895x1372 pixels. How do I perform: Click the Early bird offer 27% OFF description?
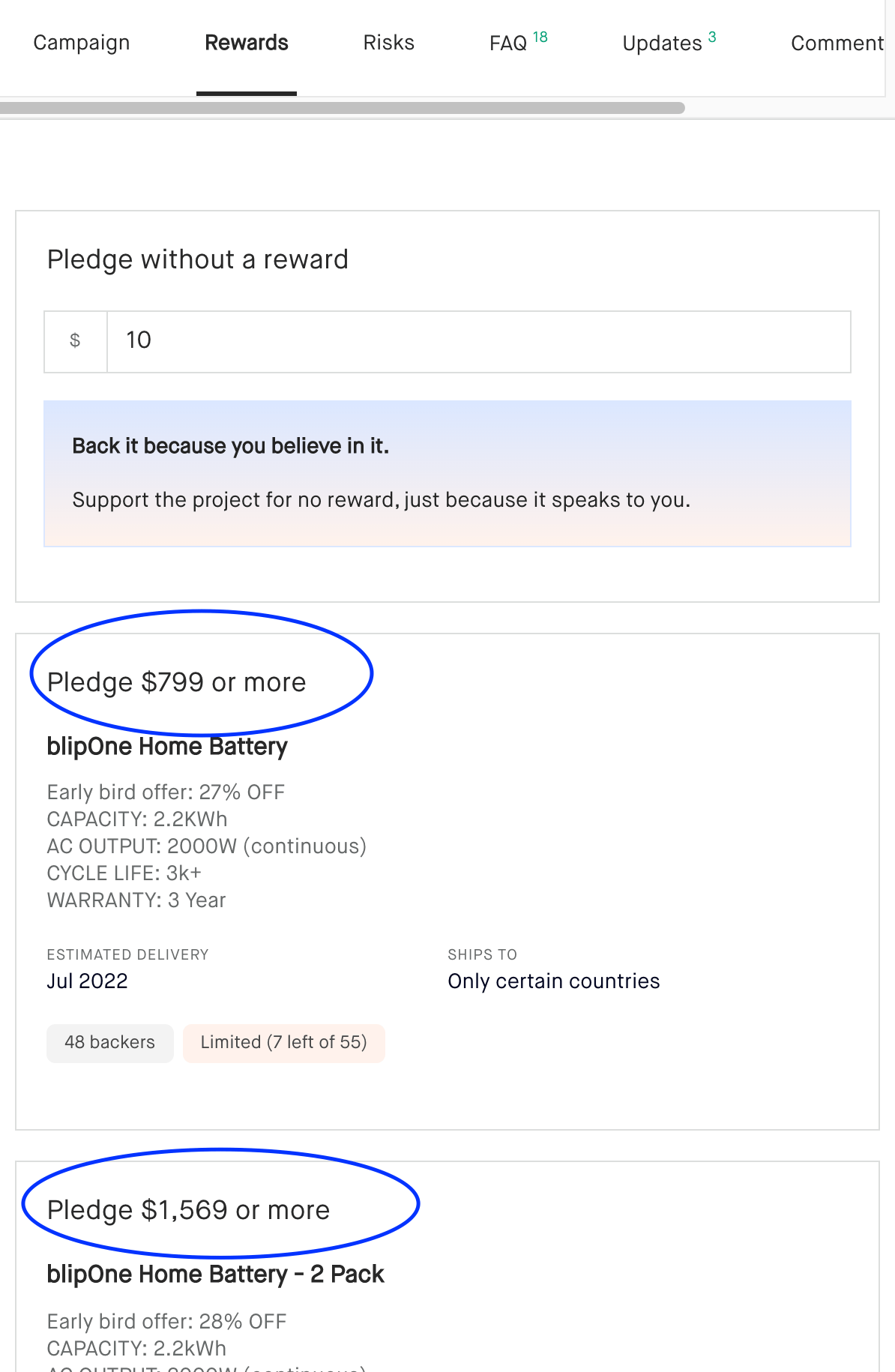166,792
